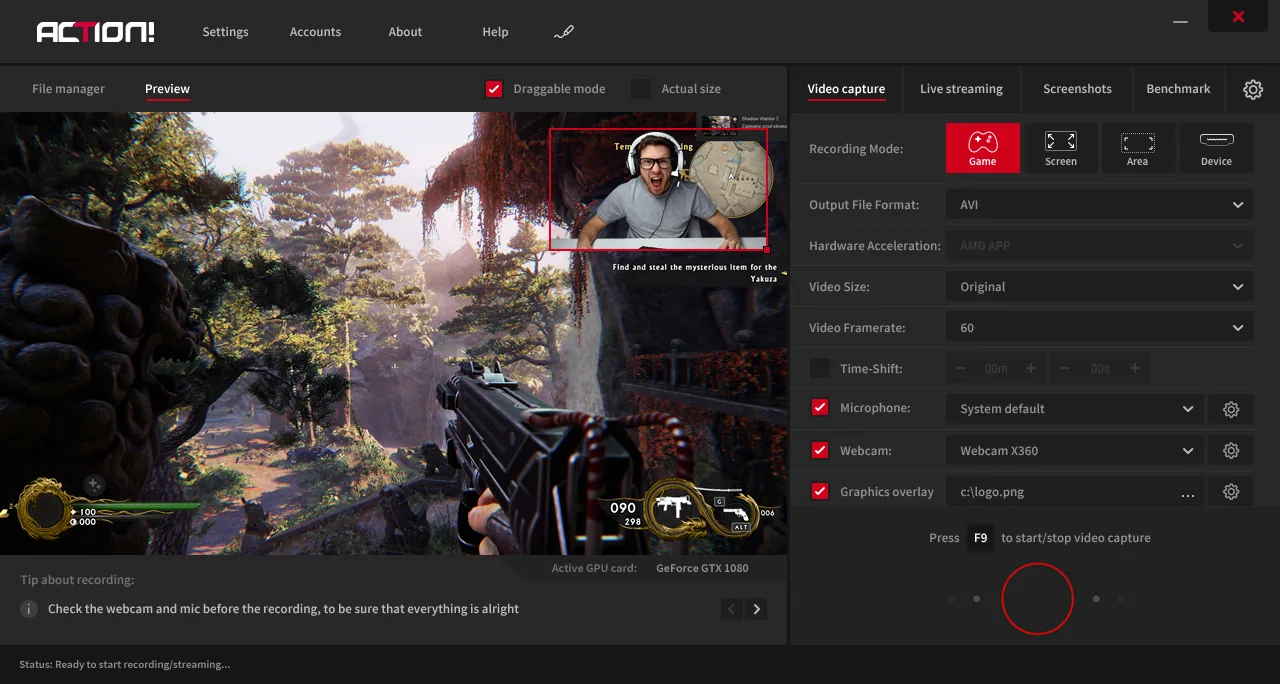Expand Video Size dropdown
This screenshot has width=1280, height=684.
click(x=1100, y=287)
